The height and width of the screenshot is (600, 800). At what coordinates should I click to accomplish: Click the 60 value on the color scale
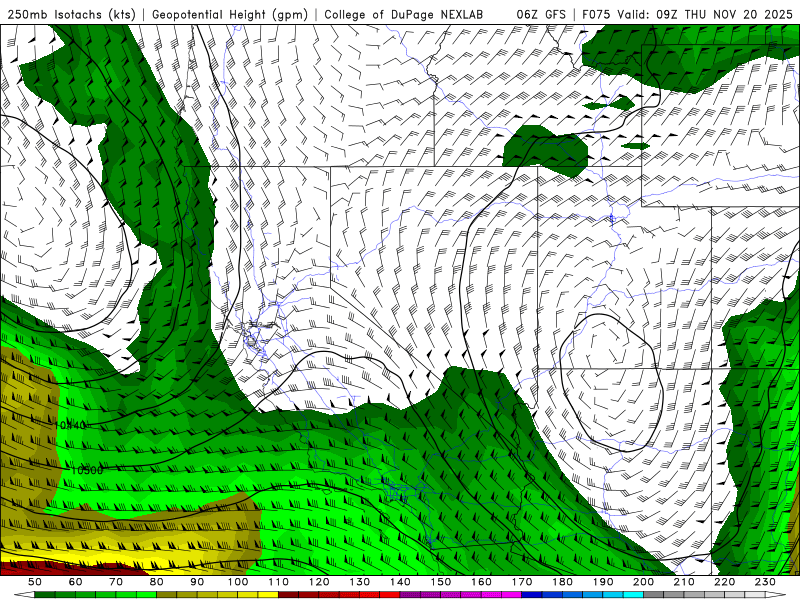[x=75, y=582]
